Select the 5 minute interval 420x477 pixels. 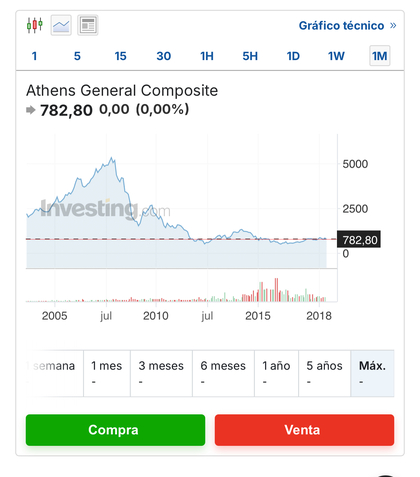[x=77, y=56]
